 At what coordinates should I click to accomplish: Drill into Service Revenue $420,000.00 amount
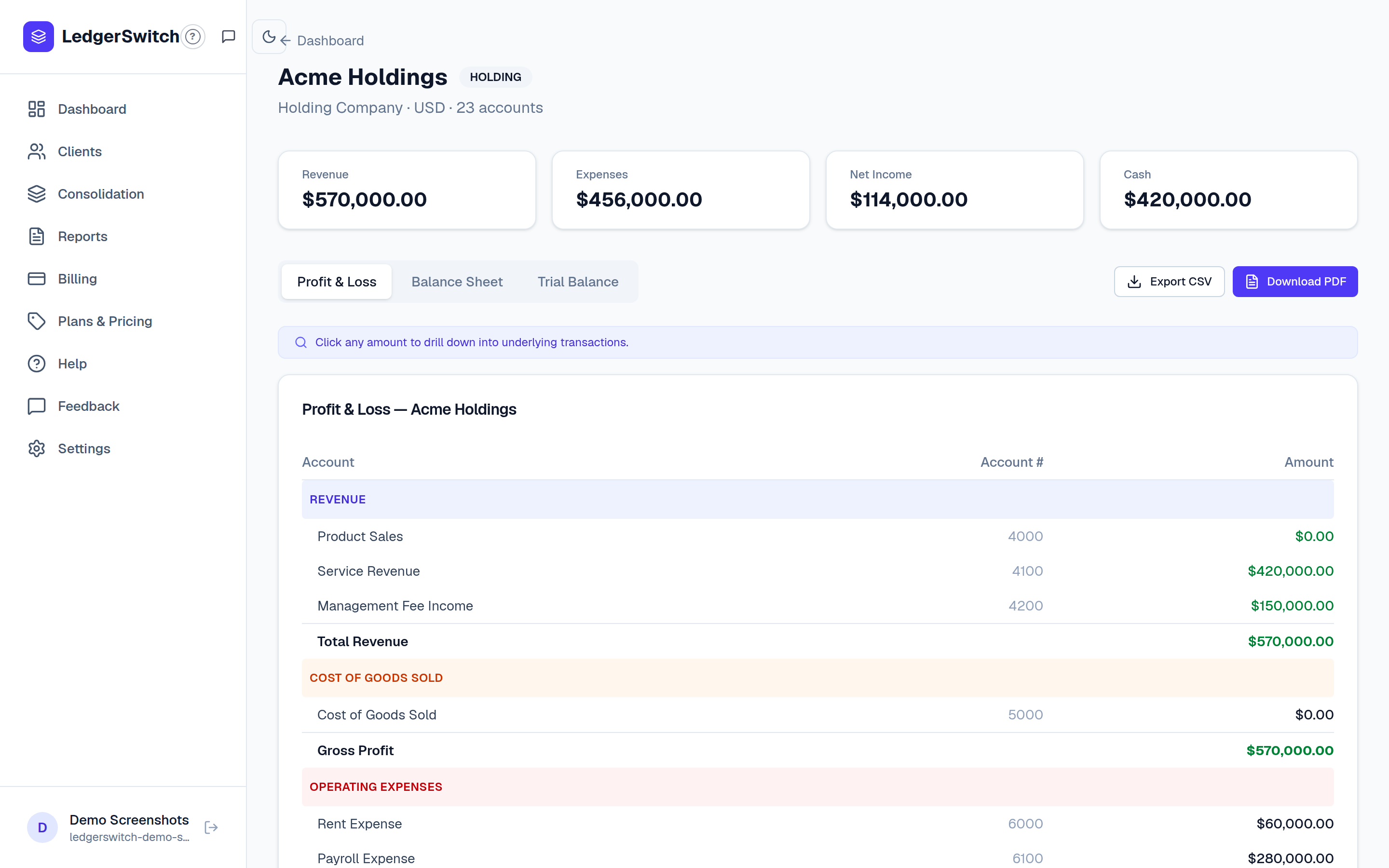pyautogui.click(x=1290, y=571)
